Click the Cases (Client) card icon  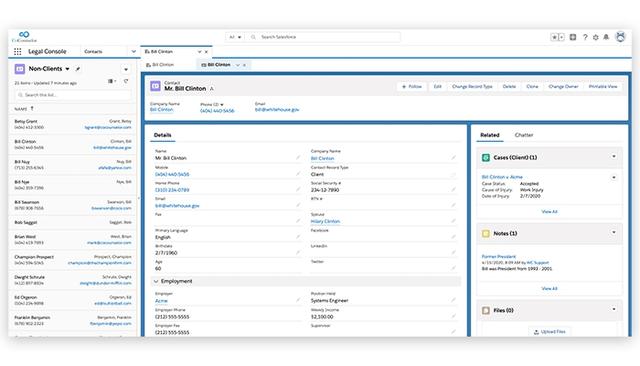click(x=486, y=157)
